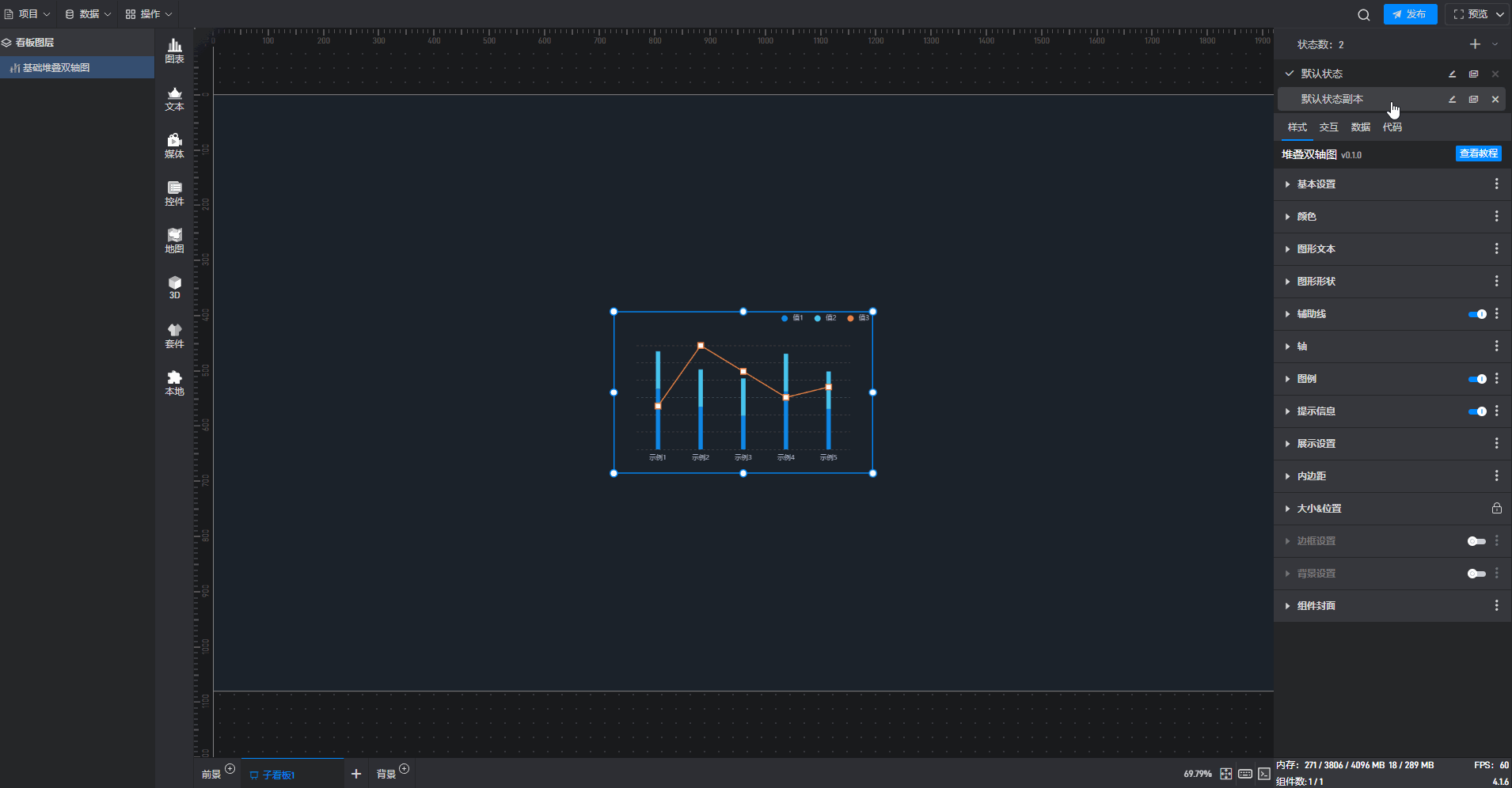Delete the 默认状态副本 state
Image resolution: width=1512 pixels, height=788 pixels.
(1495, 99)
